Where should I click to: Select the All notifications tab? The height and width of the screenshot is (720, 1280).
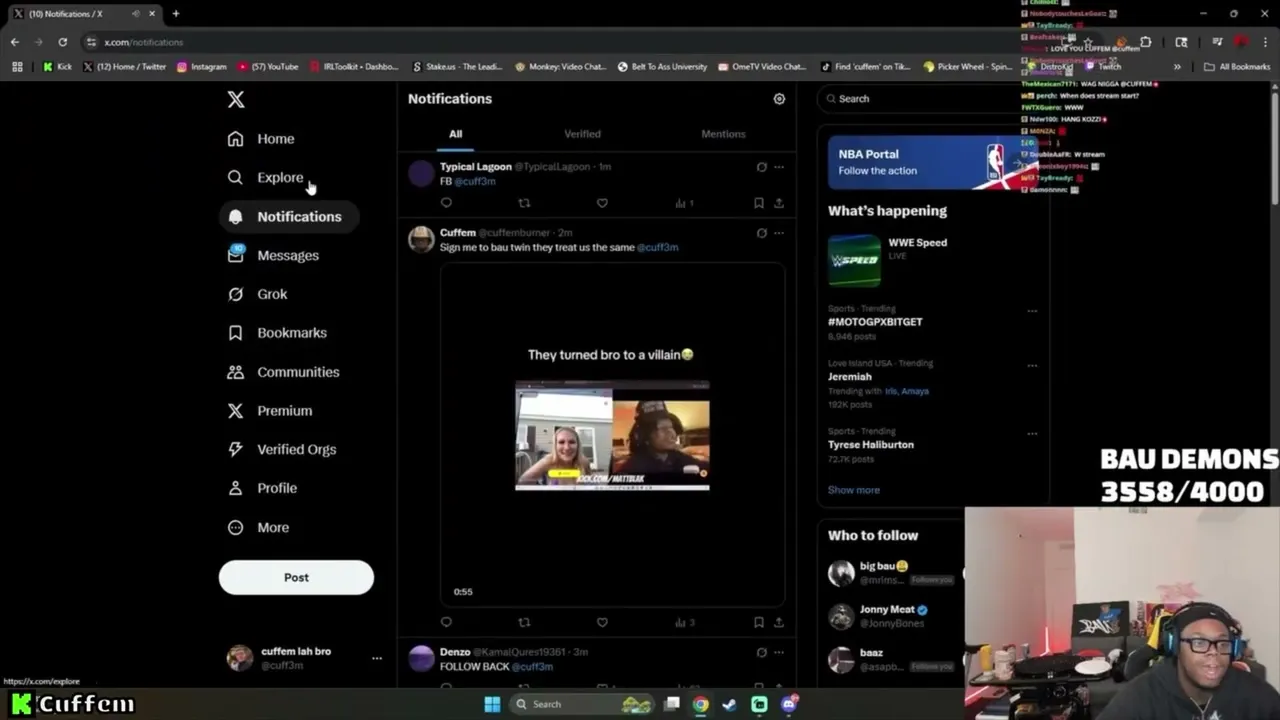(455, 134)
